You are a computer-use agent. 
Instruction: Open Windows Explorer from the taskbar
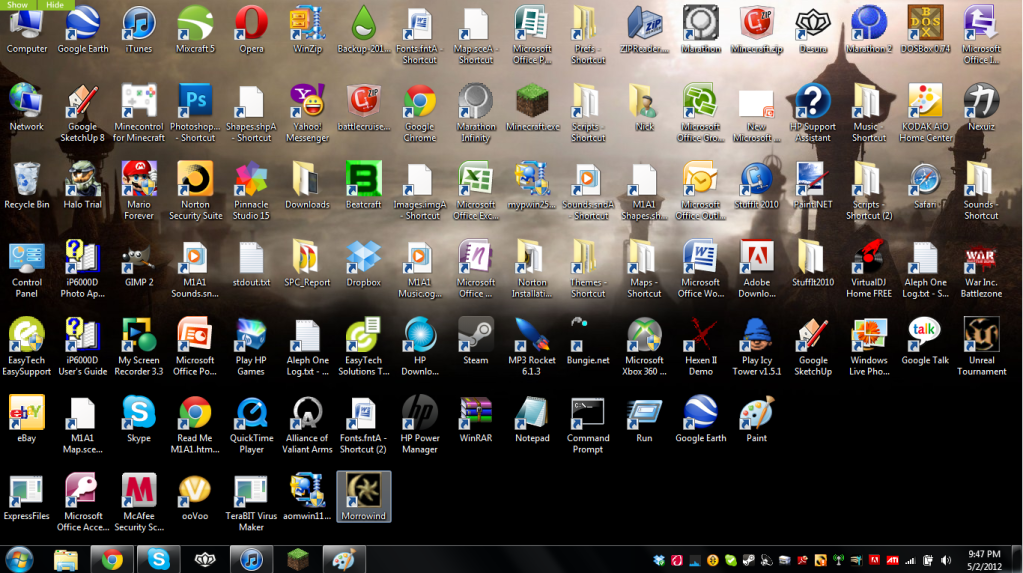65,559
